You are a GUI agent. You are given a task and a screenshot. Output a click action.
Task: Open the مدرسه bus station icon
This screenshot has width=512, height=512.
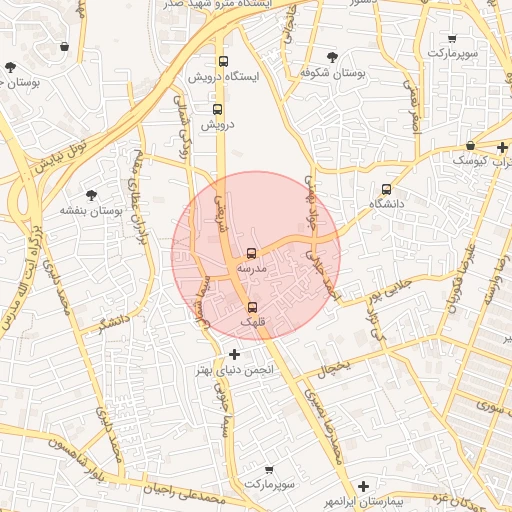(252, 254)
